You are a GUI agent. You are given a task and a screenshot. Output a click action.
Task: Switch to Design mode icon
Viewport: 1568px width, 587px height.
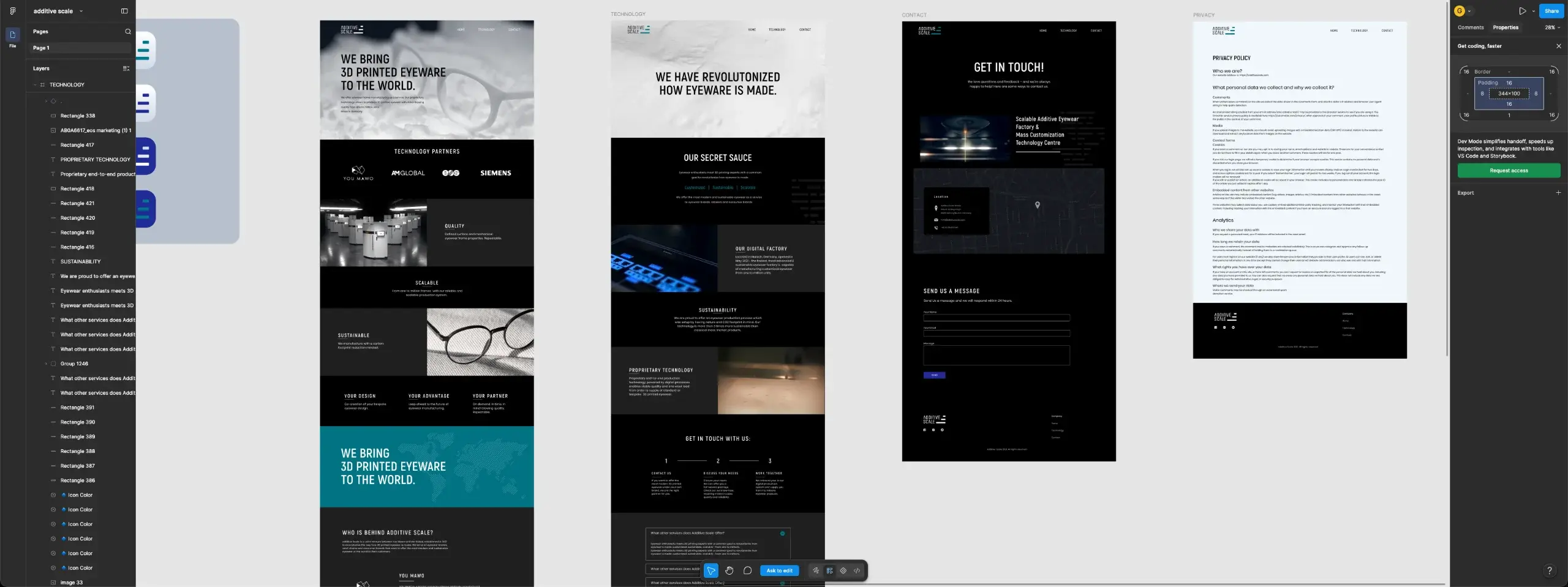pos(829,570)
